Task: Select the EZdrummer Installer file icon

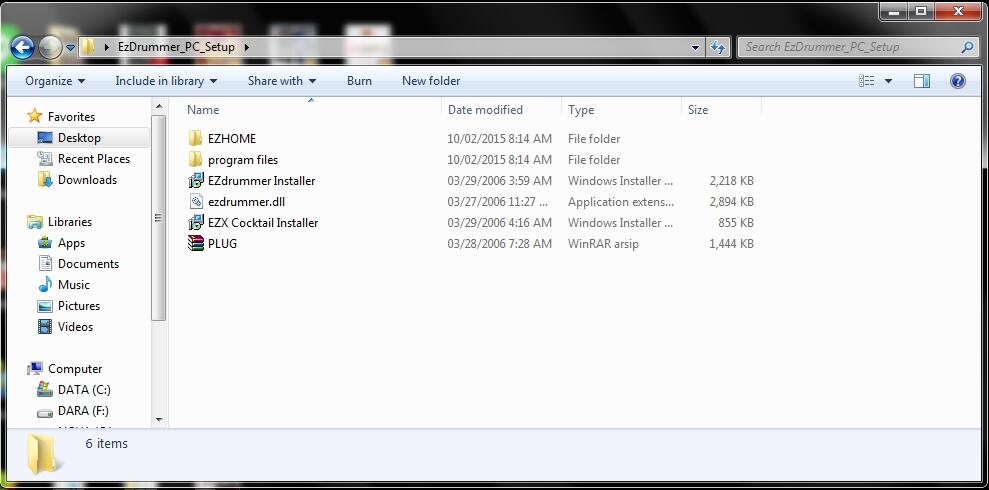Action: (196, 180)
